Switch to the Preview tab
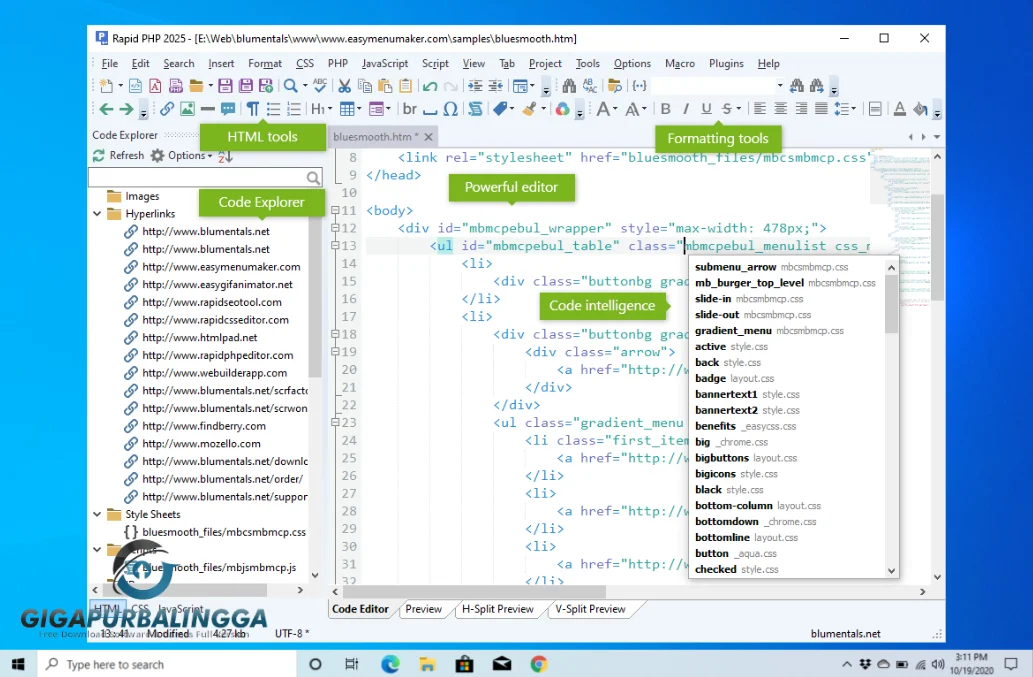Image resolution: width=1033 pixels, height=677 pixels. click(x=424, y=609)
